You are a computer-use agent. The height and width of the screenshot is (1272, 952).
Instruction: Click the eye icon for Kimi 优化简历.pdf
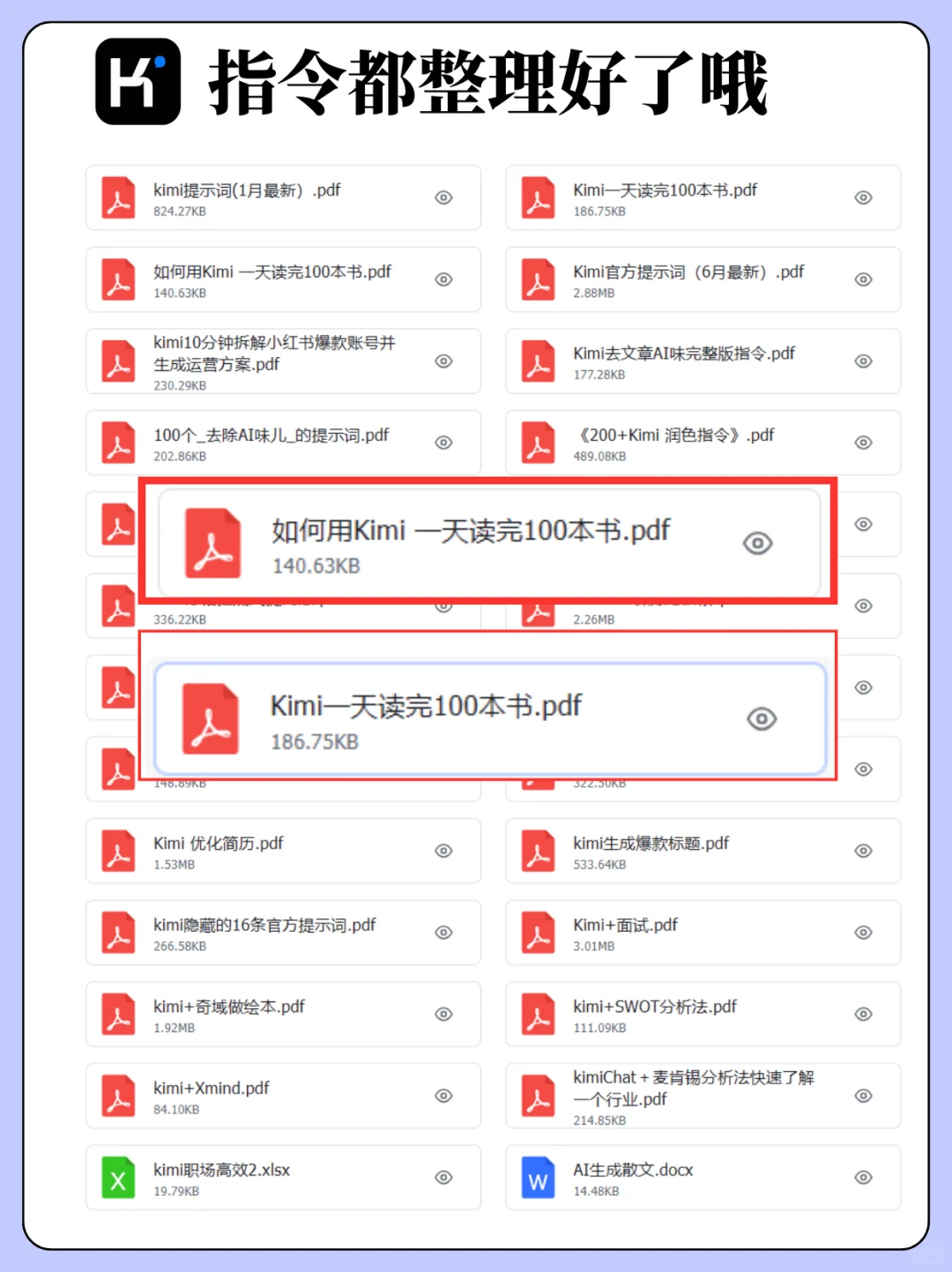444,851
